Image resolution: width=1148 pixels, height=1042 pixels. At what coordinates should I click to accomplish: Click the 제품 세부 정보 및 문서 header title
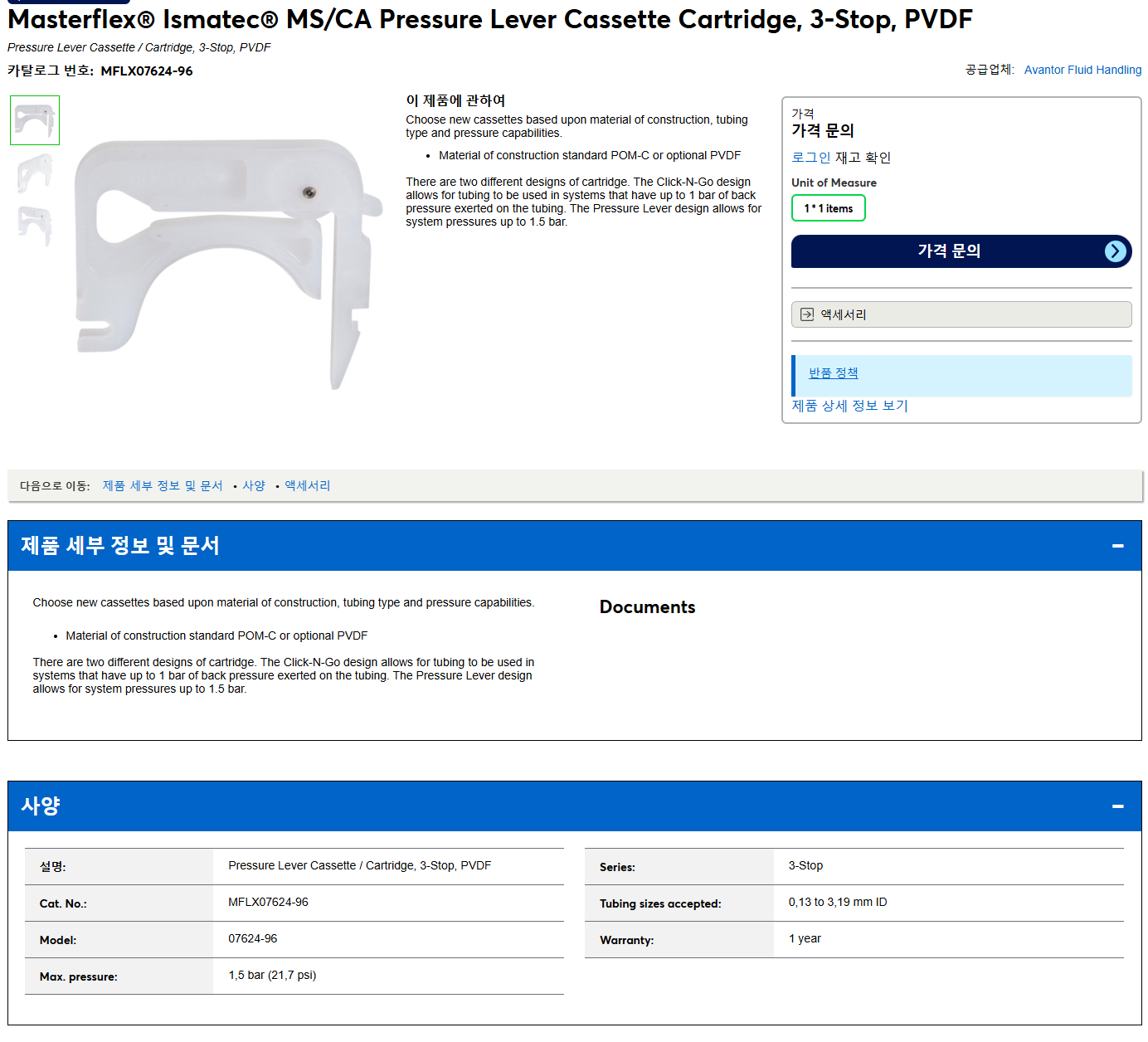tap(120, 546)
